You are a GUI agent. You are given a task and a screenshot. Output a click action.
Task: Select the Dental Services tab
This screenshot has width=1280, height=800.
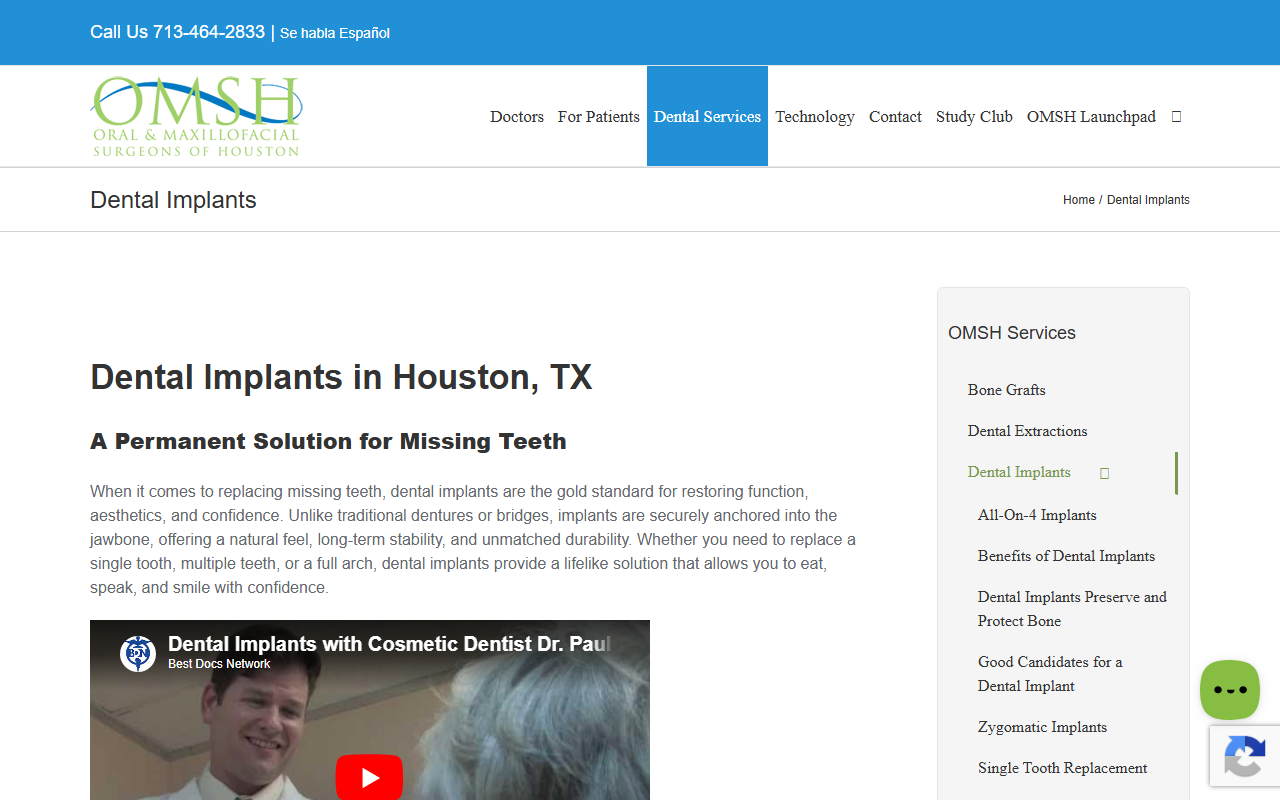(707, 116)
